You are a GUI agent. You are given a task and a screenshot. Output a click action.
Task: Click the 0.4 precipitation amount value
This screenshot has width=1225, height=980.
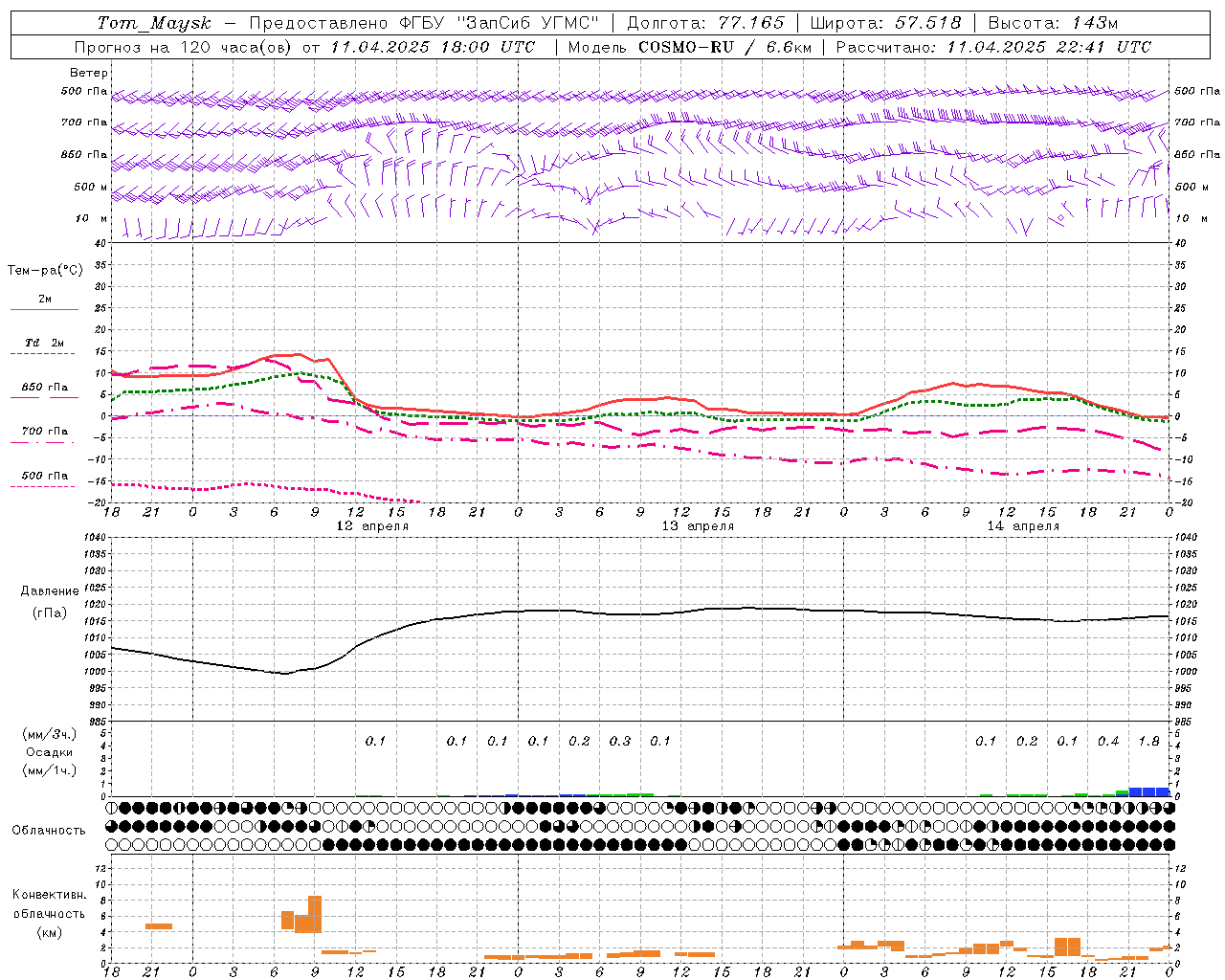point(1108,741)
